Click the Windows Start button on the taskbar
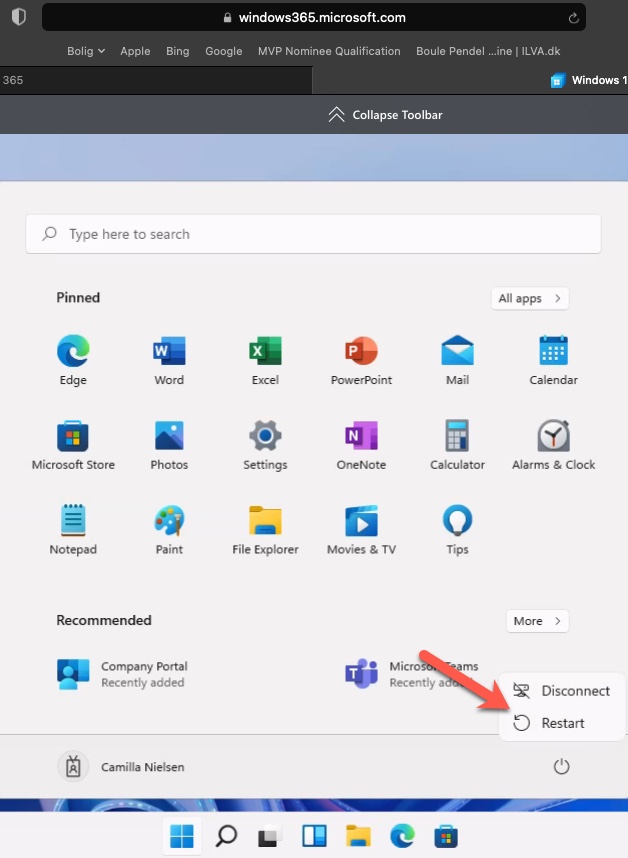This screenshot has width=628, height=858. 182,836
